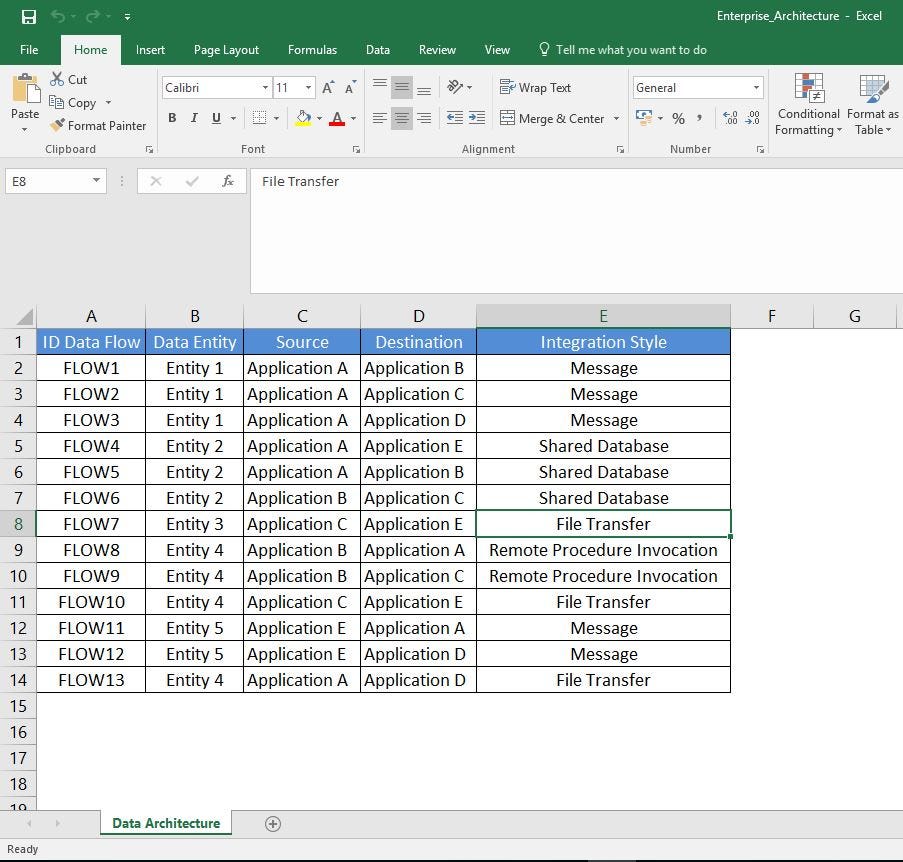The image size is (903, 862).
Task: Open the font size dropdown
Action: [x=307, y=87]
